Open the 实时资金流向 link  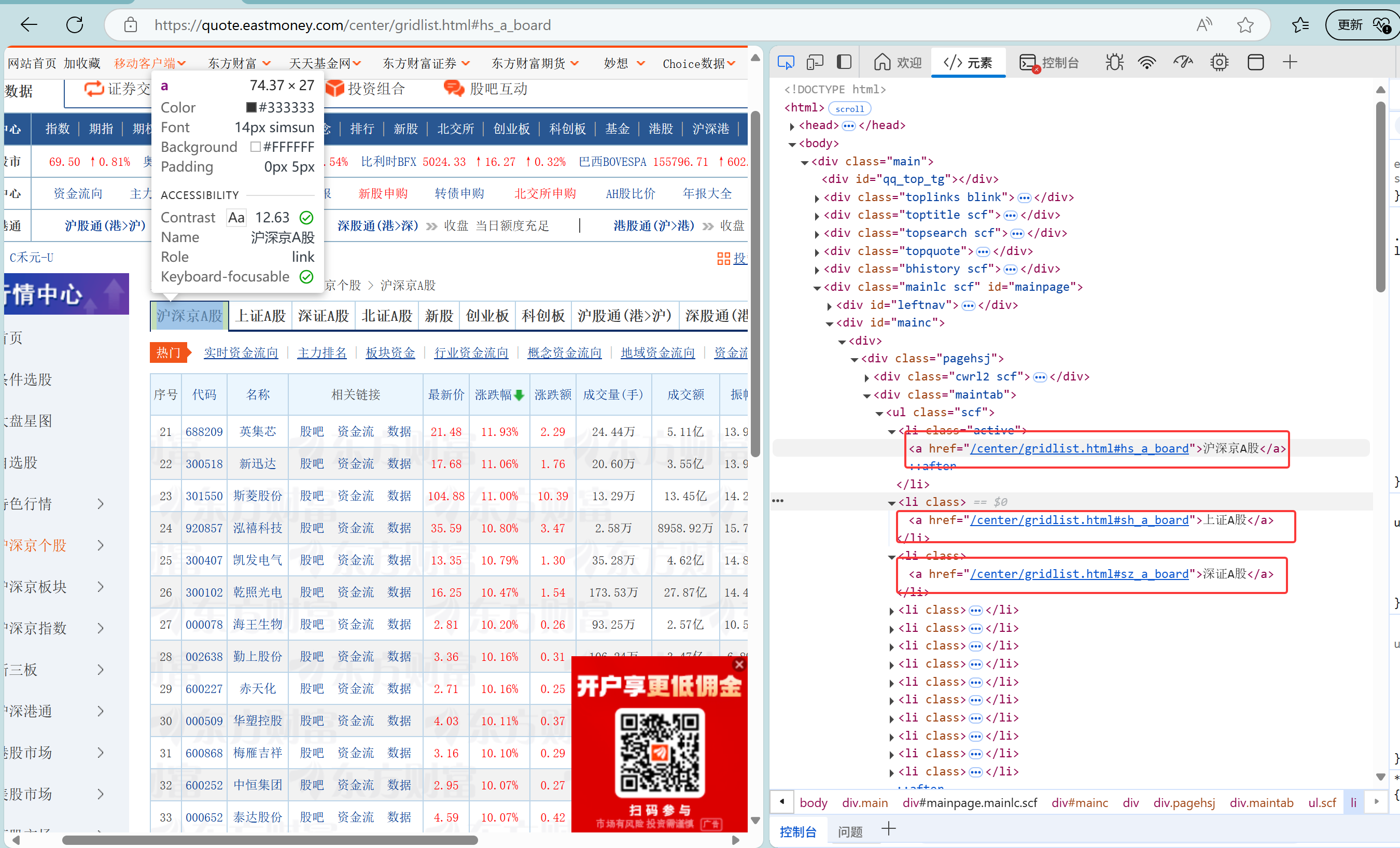[241, 352]
